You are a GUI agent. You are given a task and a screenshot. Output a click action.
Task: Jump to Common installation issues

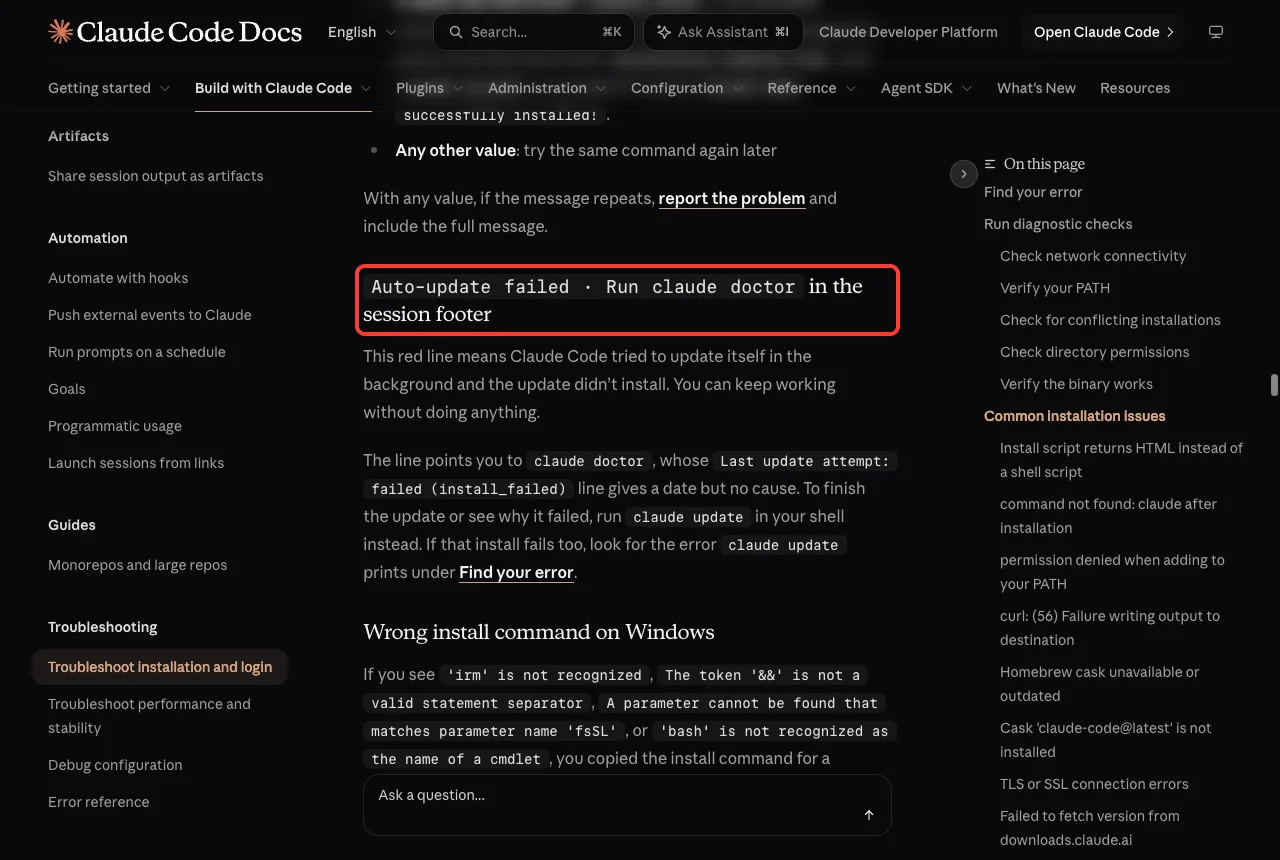tap(1075, 416)
